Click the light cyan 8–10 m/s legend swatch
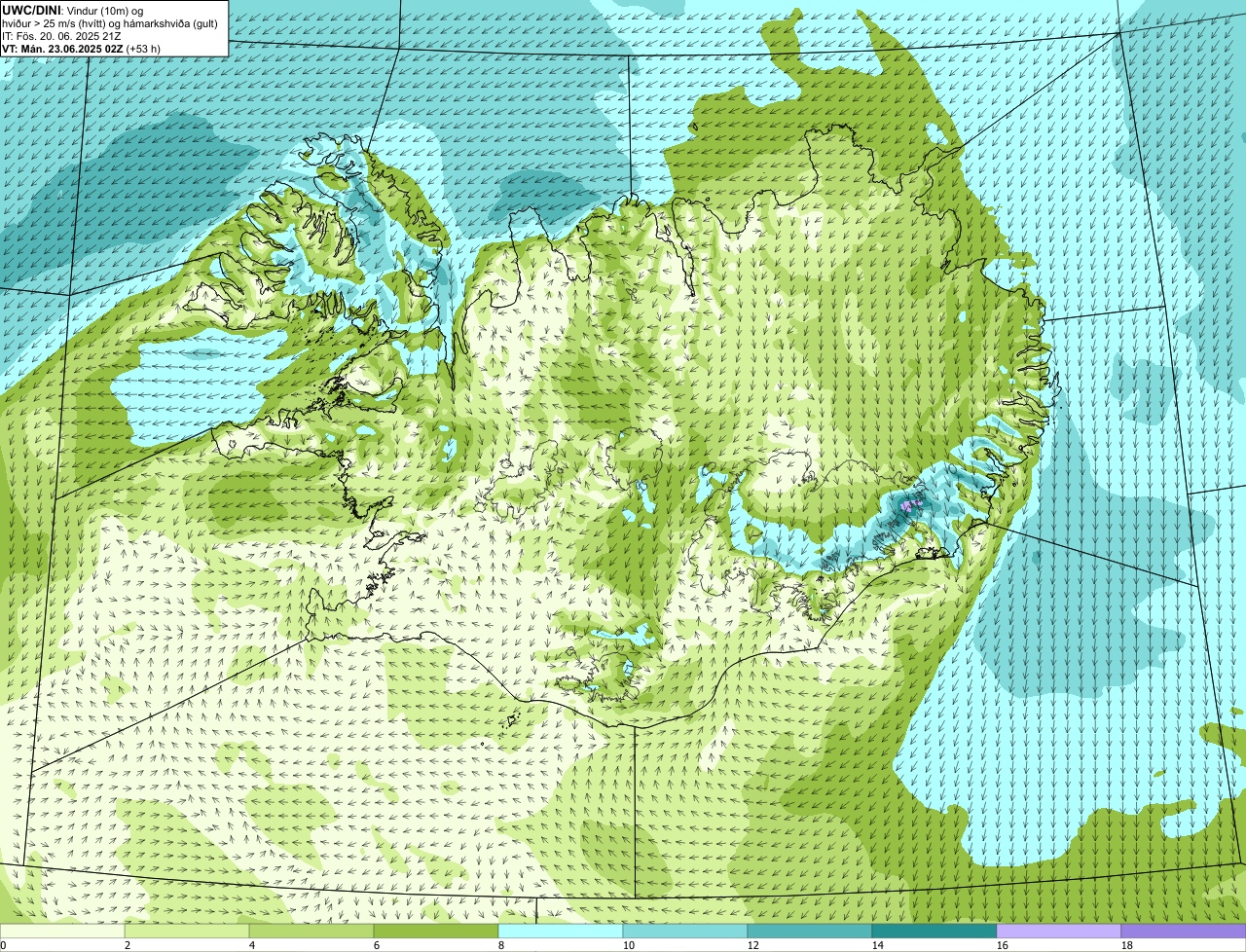The width and height of the screenshot is (1246, 952). point(561,931)
